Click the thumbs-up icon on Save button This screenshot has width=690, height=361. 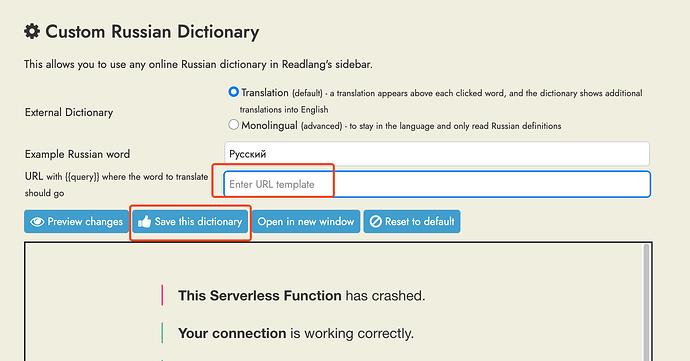tap(144, 221)
